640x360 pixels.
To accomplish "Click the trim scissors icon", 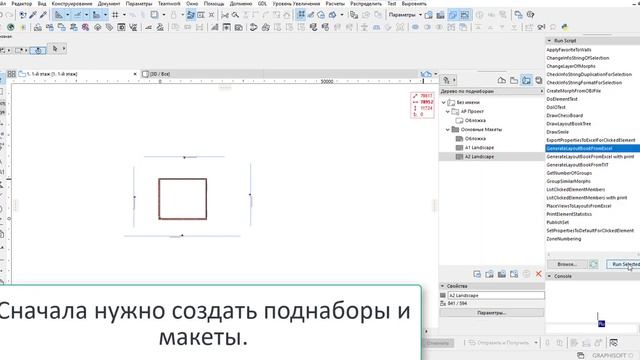I will [x=225, y=15].
